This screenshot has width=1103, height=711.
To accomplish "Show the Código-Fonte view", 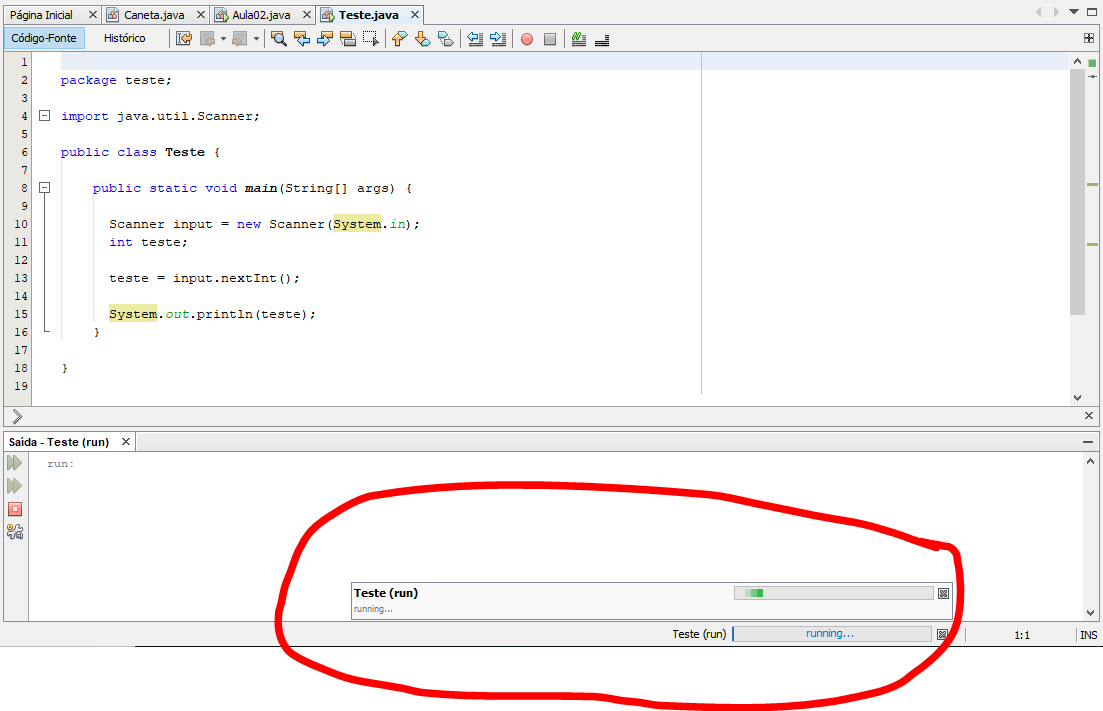I will [x=44, y=38].
